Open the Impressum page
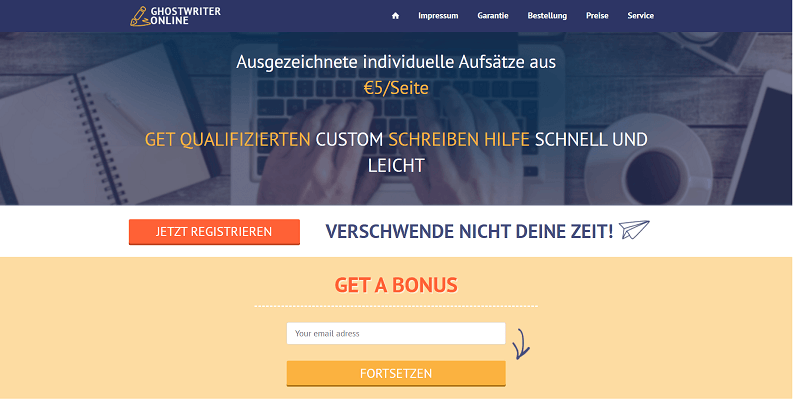This screenshot has height=403, width=800. pyautogui.click(x=438, y=16)
